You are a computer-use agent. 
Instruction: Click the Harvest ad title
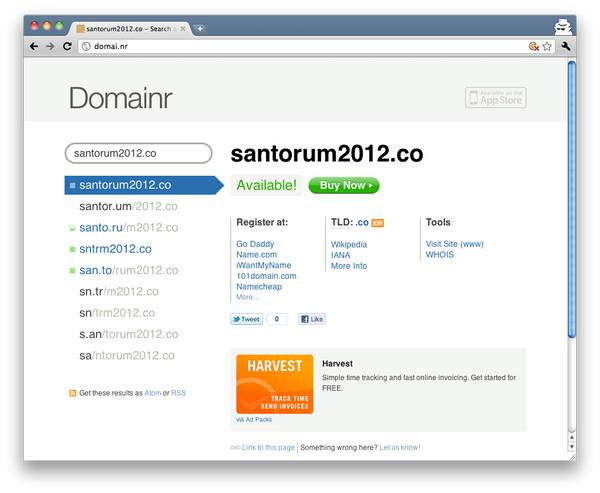[338, 364]
